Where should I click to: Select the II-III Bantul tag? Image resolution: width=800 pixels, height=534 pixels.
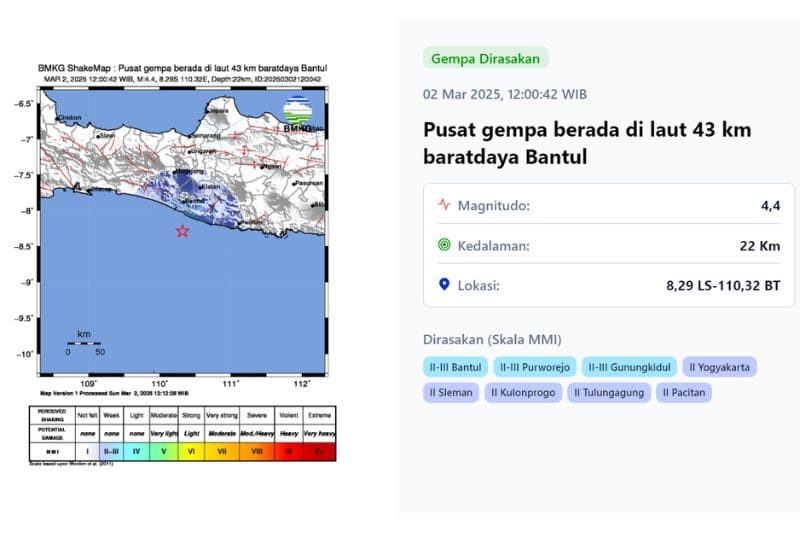455,367
